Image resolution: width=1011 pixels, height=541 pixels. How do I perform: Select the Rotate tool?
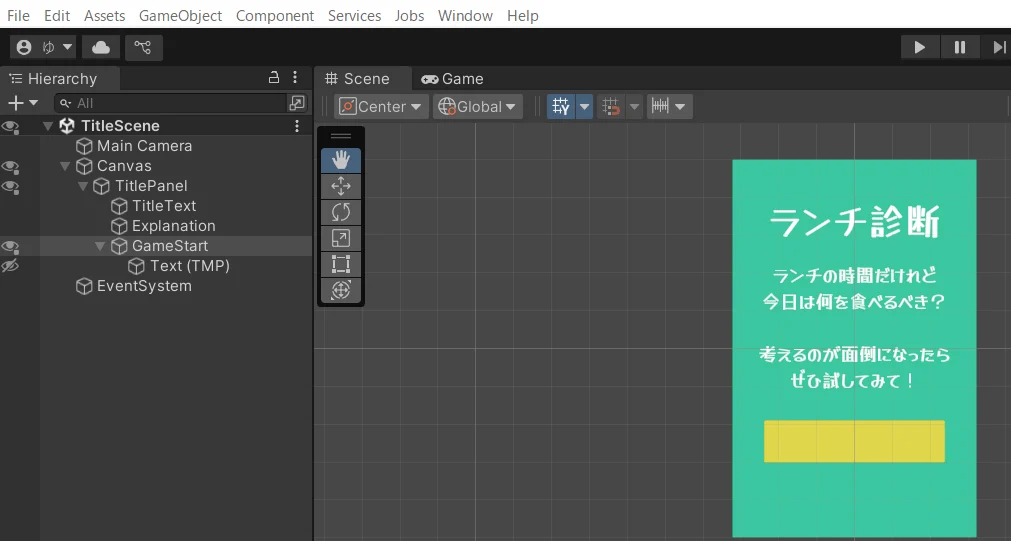[340, 212]
